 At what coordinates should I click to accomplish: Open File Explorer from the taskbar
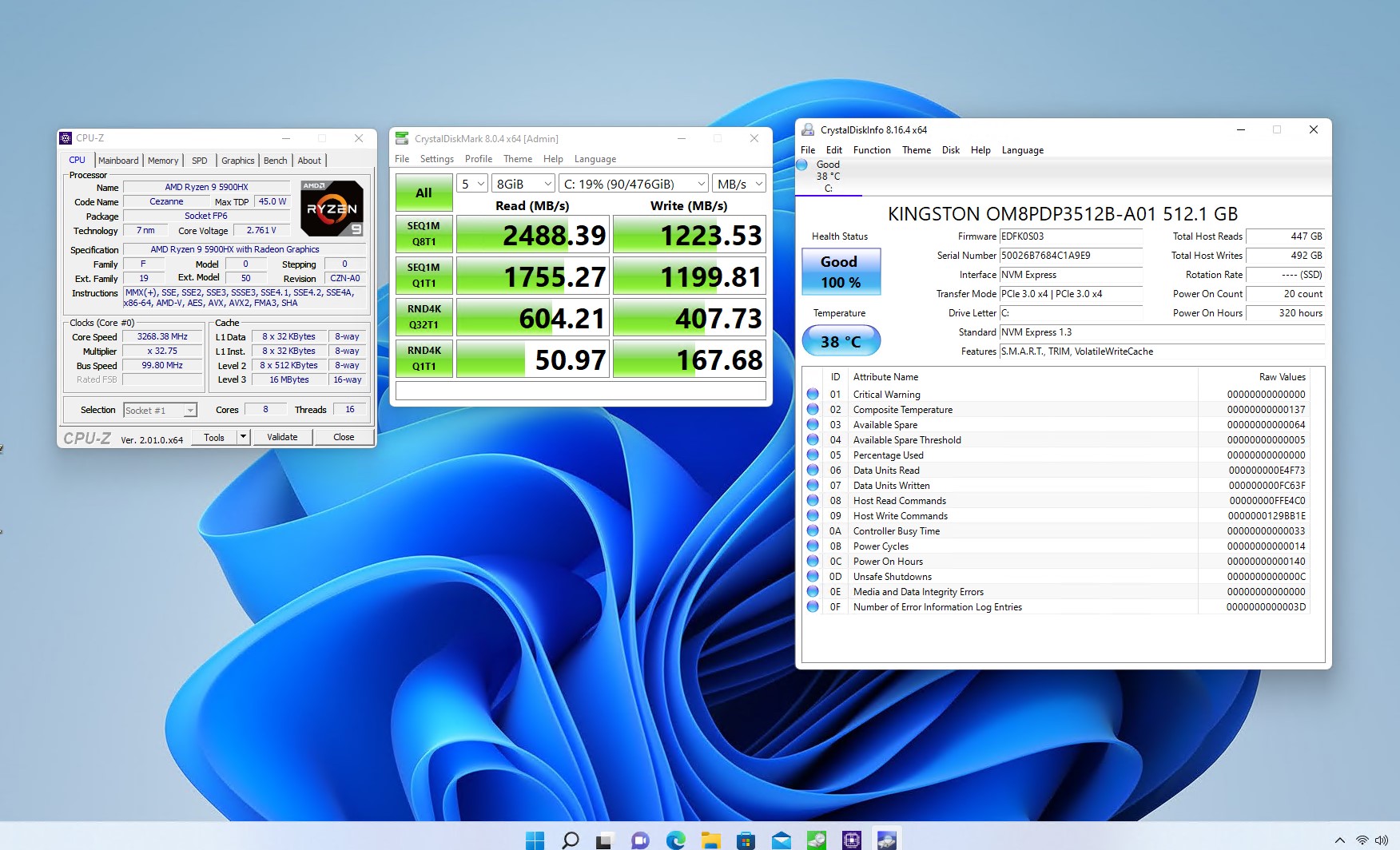(710, 840)
